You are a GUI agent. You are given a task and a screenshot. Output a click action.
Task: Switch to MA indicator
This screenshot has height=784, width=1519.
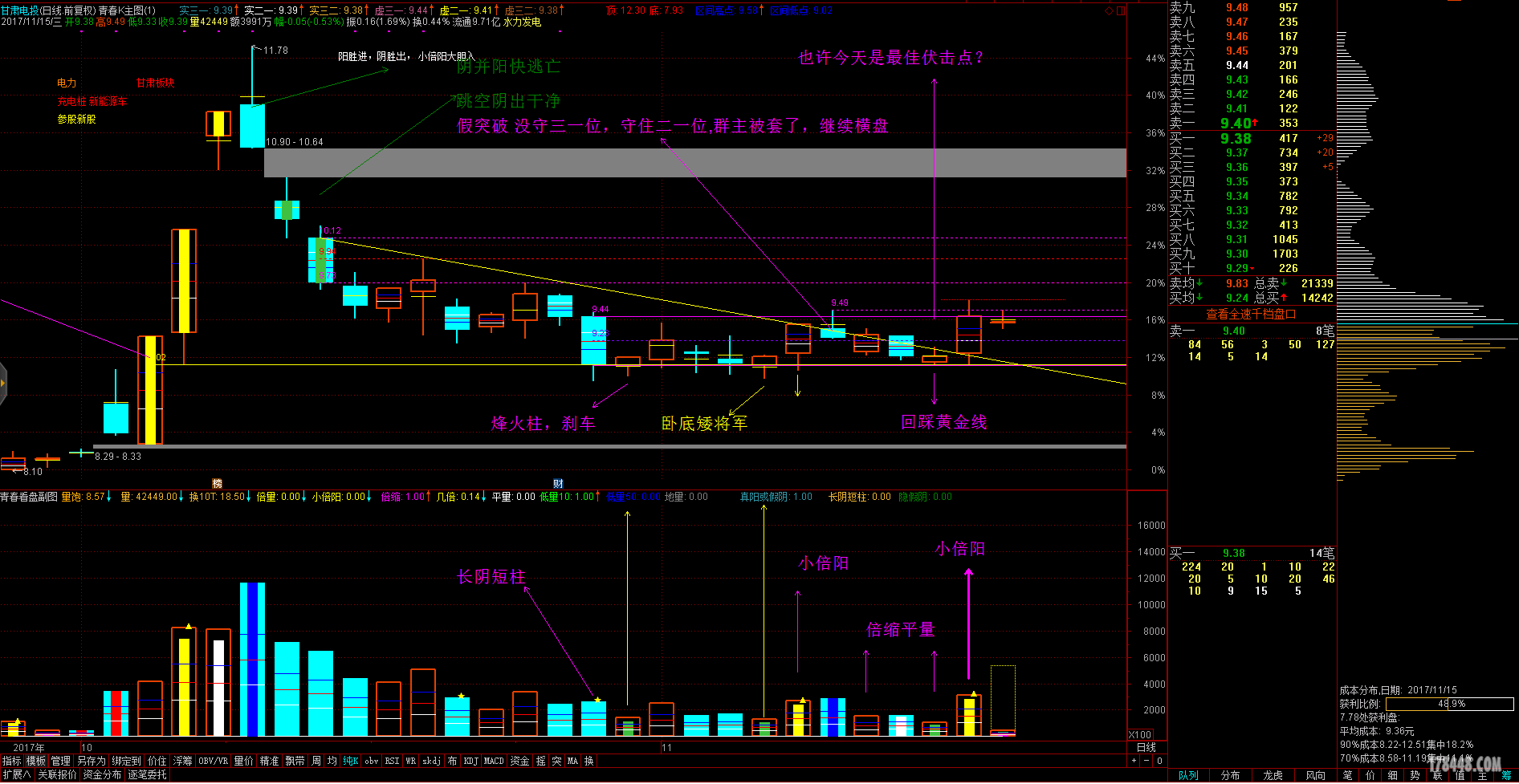click(572, 761)
